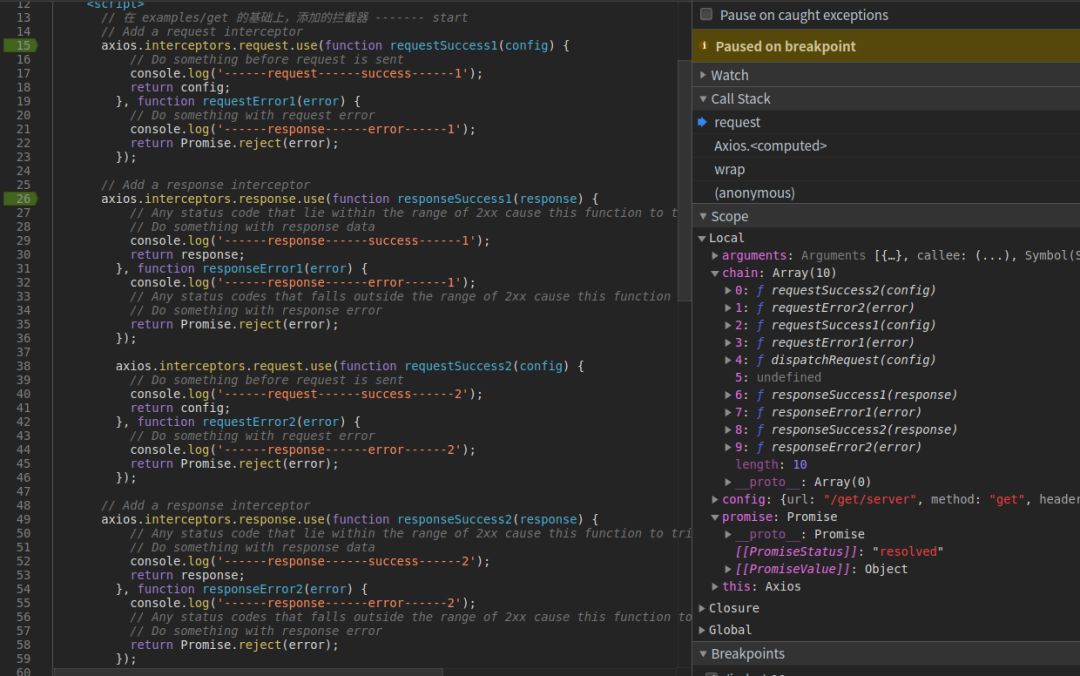Select the wrap call stack frame

pos(729,169)
